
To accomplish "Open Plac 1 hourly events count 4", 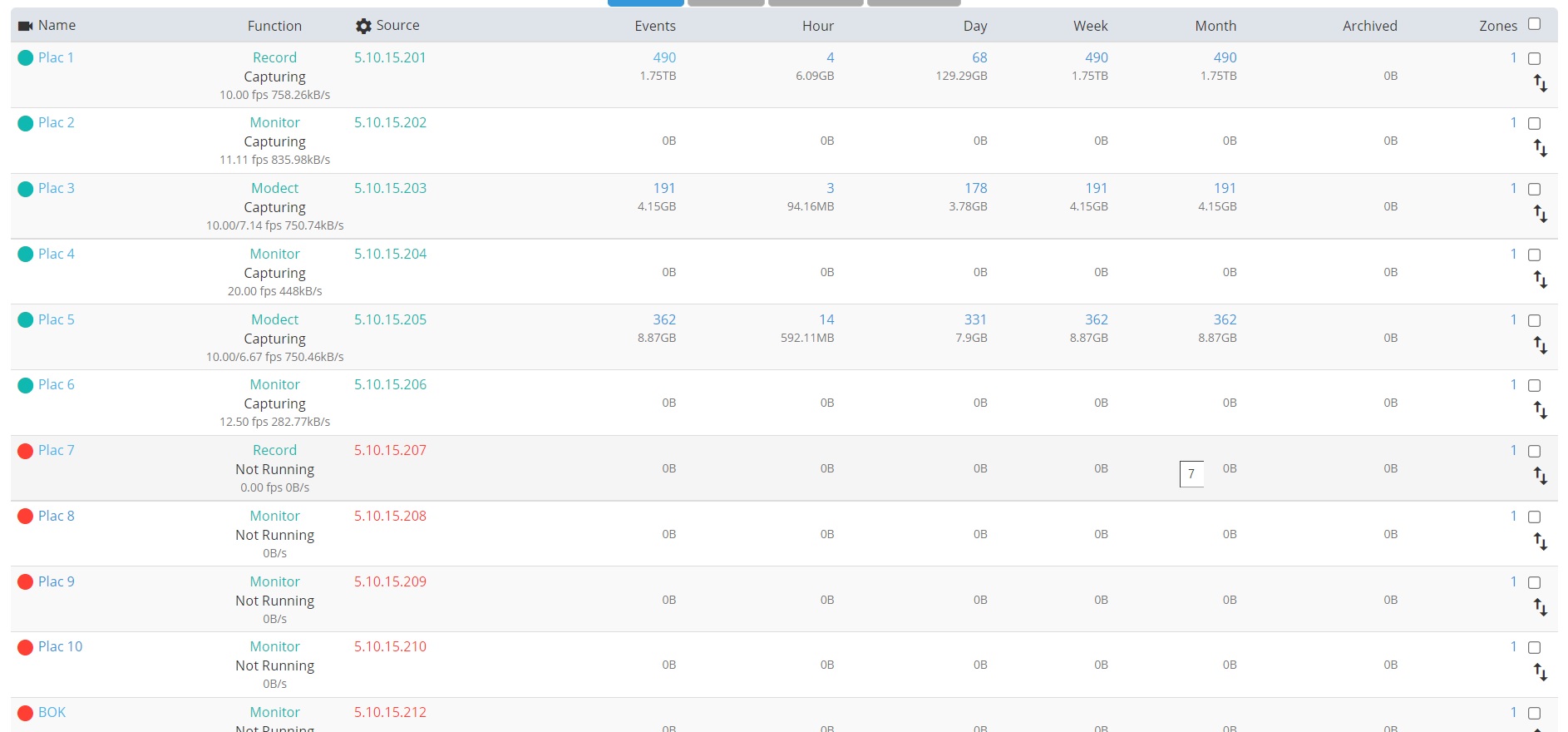I will coord(830,57).
